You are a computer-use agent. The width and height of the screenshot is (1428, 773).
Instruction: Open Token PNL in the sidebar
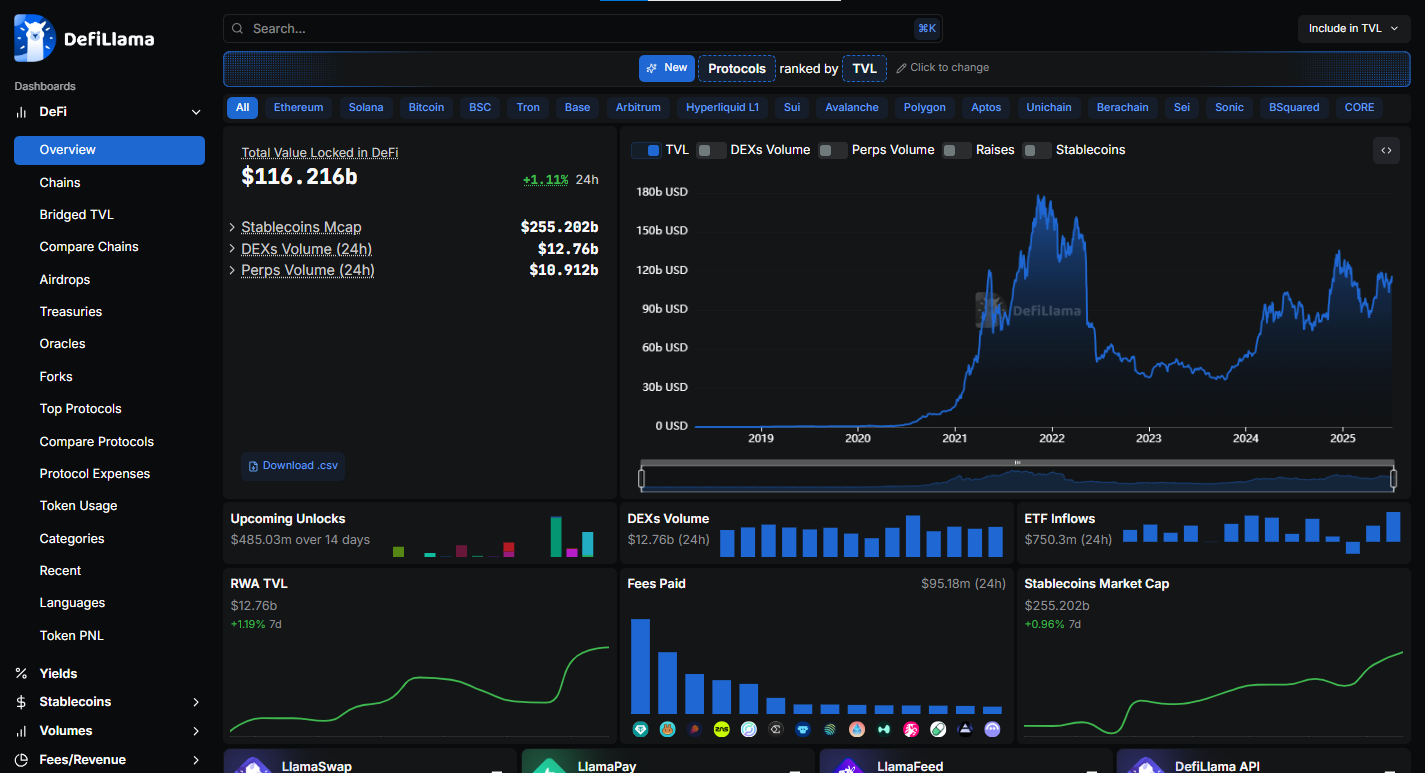(x=72, y=636)
